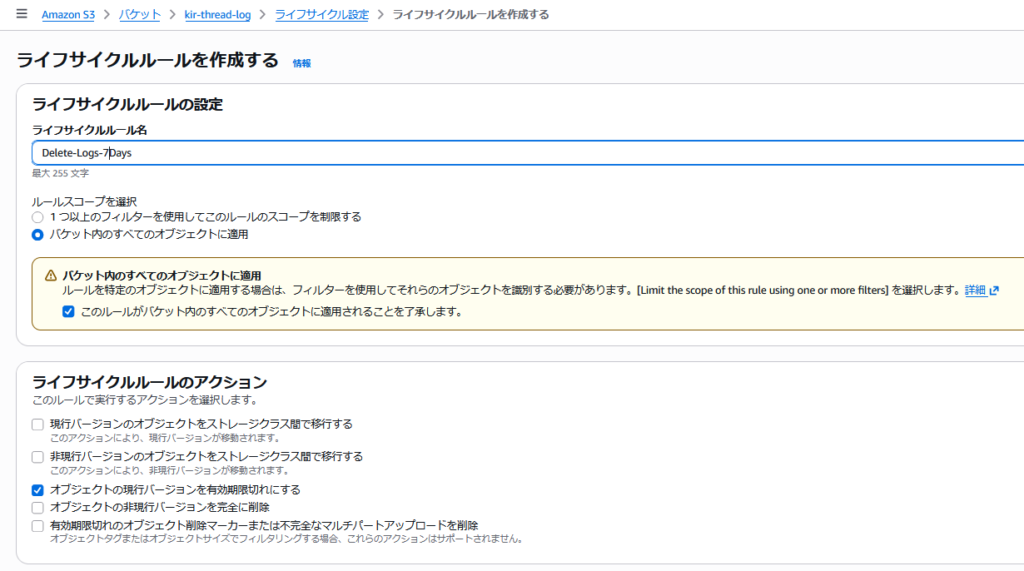This screenshot has width=1024, height=571.
Task: Select the radio to limit scope with filters
Action: point(38,217)
